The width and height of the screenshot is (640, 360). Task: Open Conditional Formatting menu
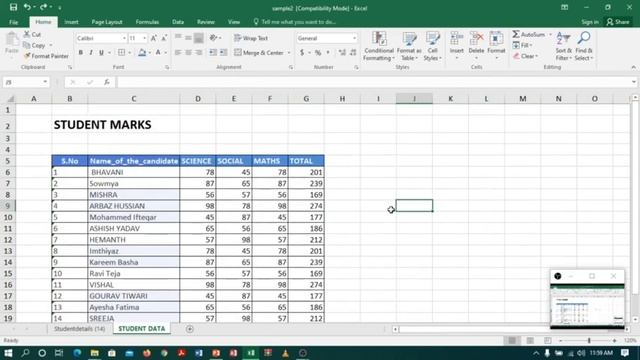click(379, 46)
